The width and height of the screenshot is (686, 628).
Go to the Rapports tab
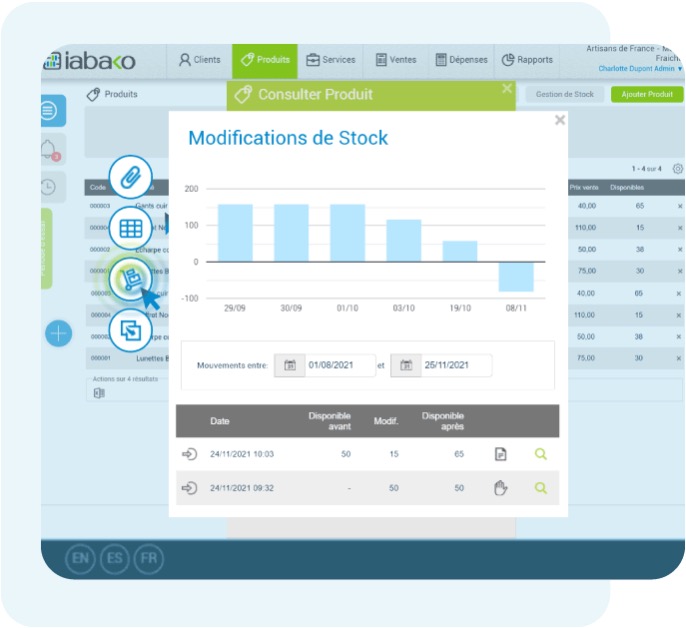coord(527,60)
